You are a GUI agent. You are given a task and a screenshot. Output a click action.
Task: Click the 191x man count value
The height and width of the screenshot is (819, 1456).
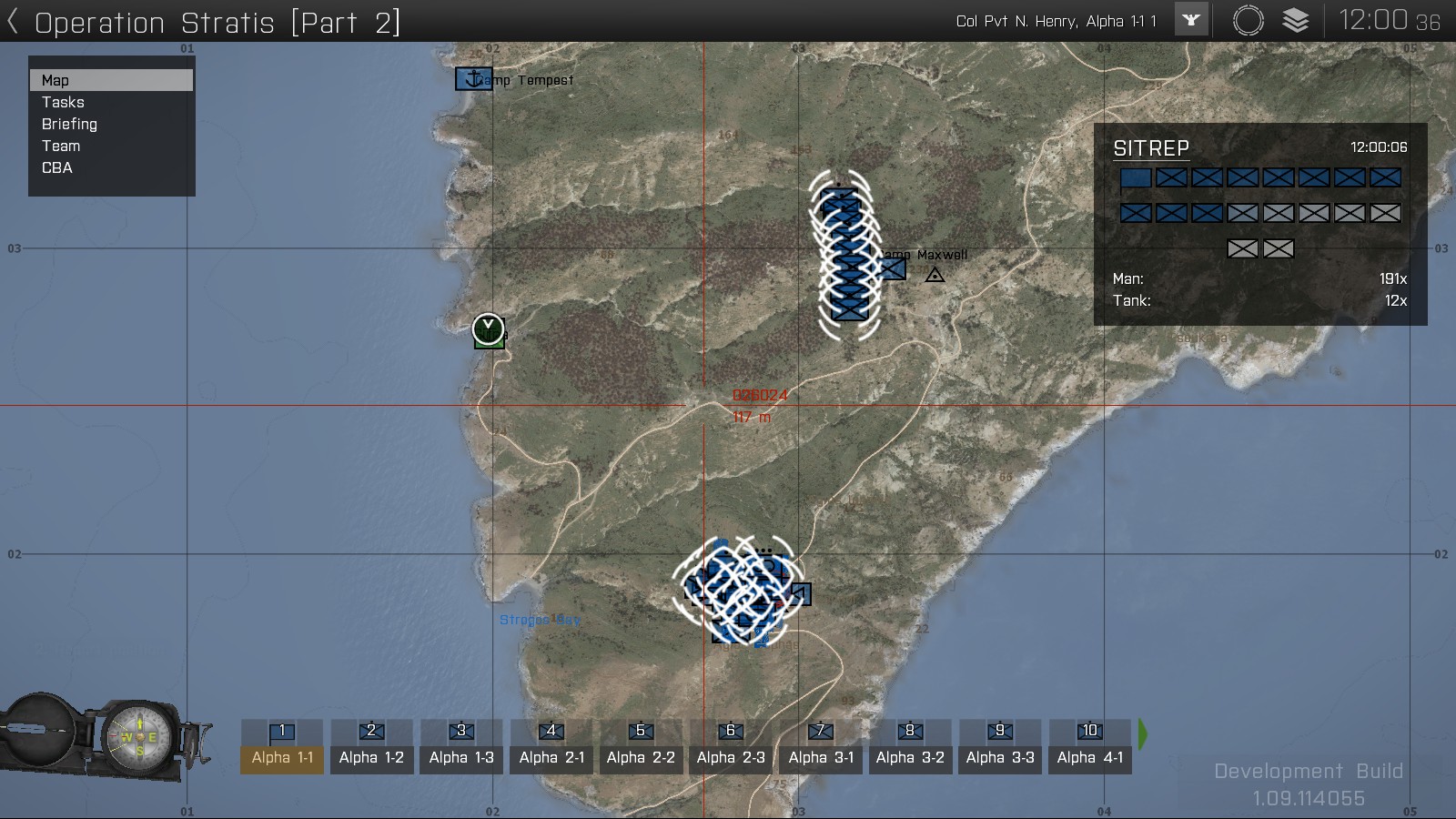pyautogui.click(x=1393, y=278)
